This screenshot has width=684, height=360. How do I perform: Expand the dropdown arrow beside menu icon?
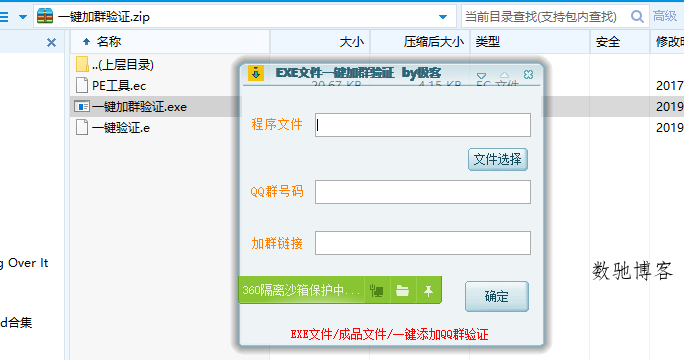(23, 17)
